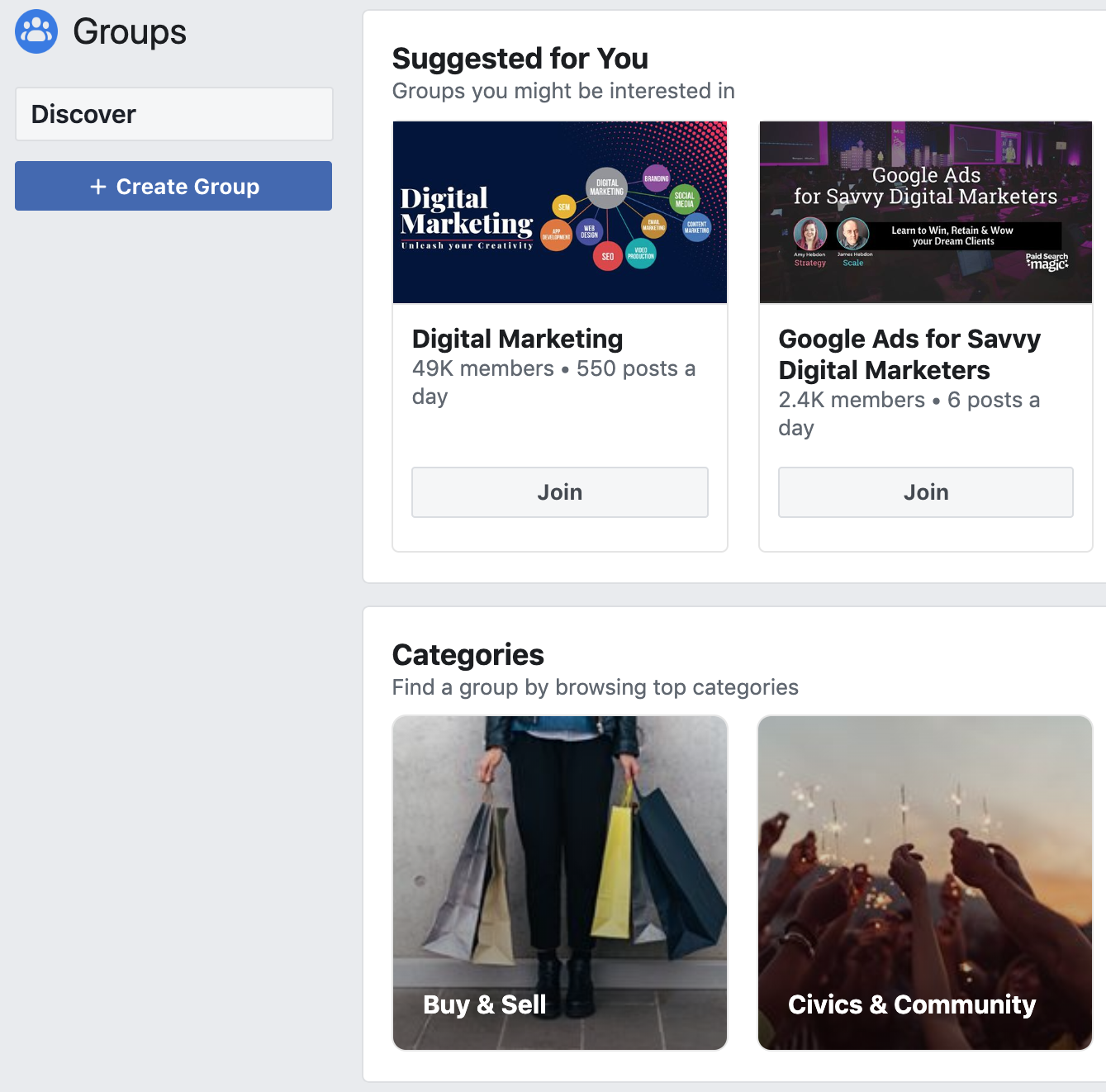1106x1092 pixels.
Task: Open the Groups title text
Action: (130, 32)
